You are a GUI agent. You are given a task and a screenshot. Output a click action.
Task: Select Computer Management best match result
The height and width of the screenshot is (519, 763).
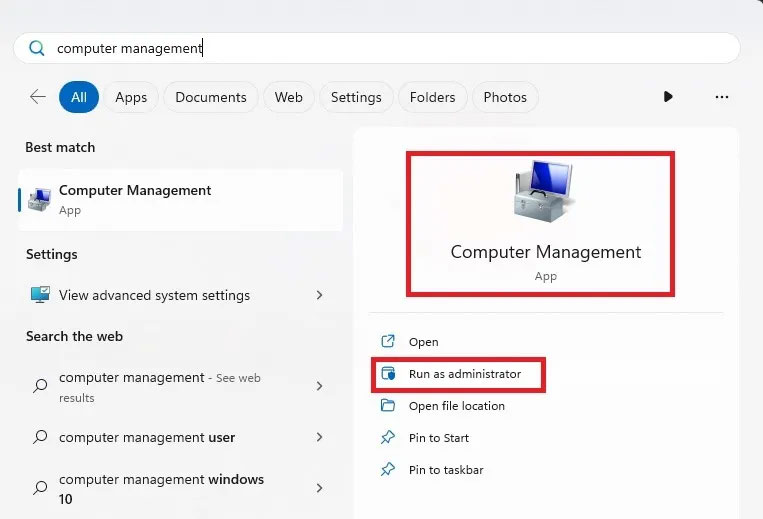135,199
